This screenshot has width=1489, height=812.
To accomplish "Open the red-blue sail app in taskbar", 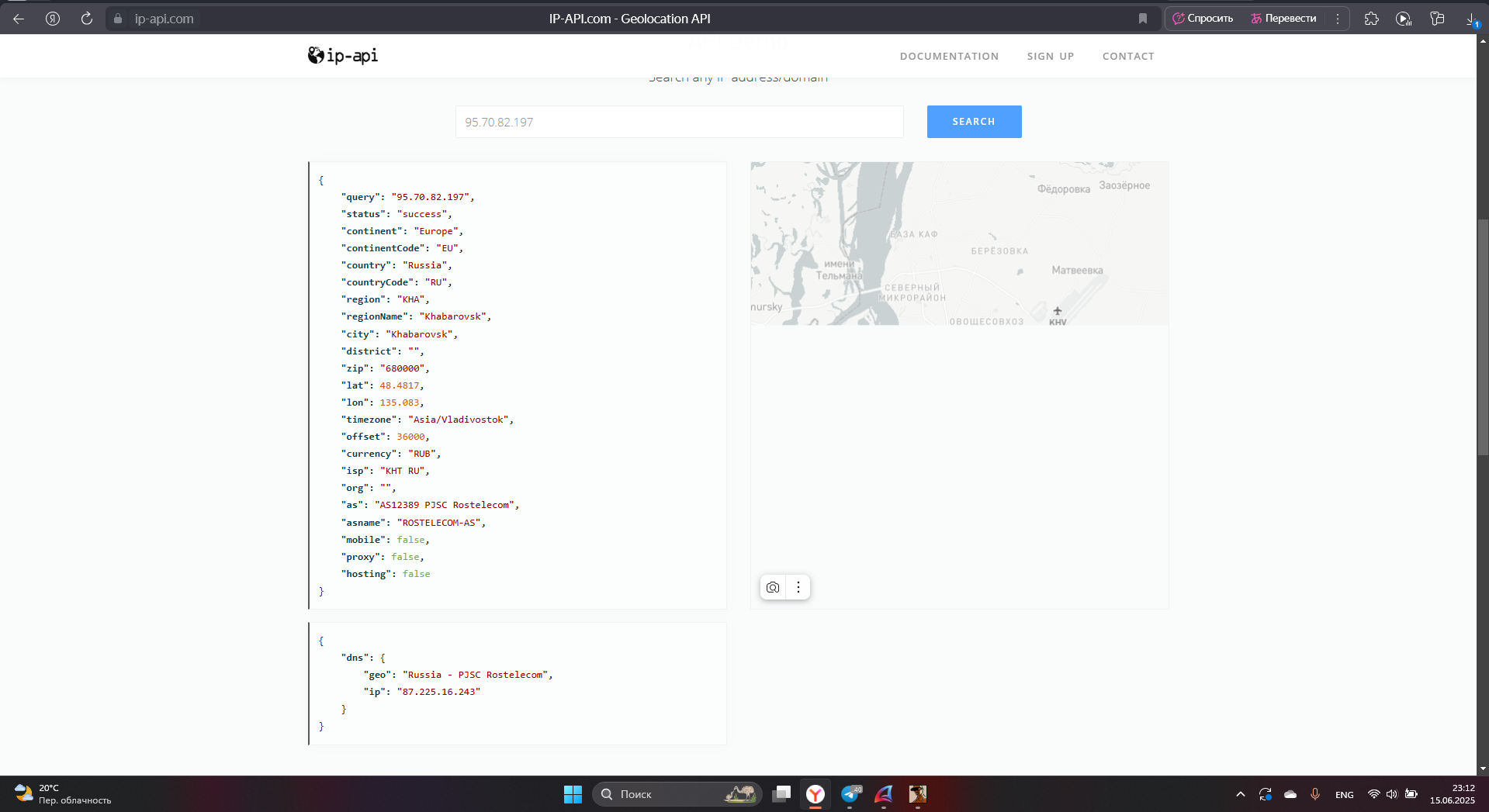I will click(884, 794).
